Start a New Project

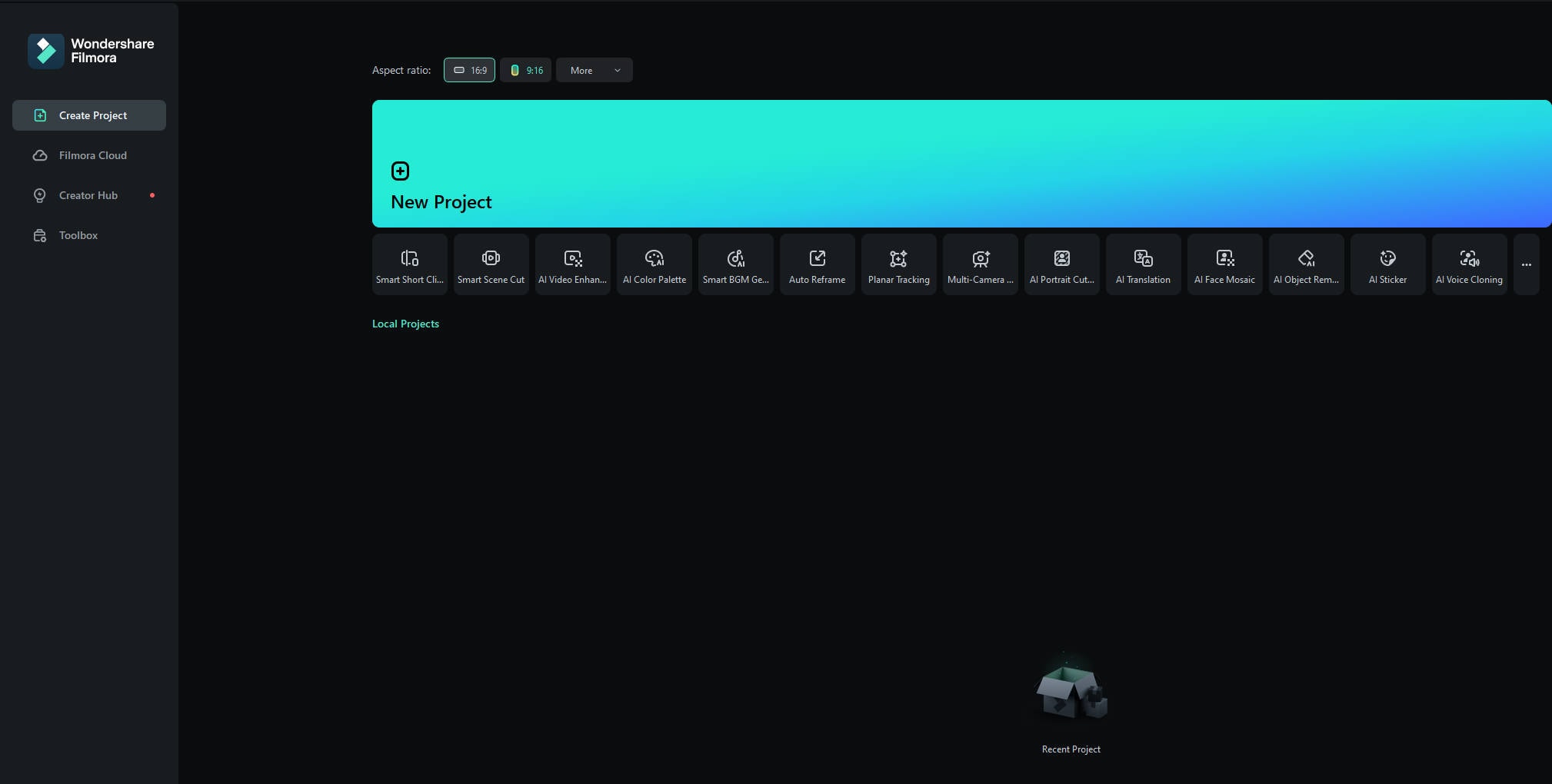click(x=961, y=164)
